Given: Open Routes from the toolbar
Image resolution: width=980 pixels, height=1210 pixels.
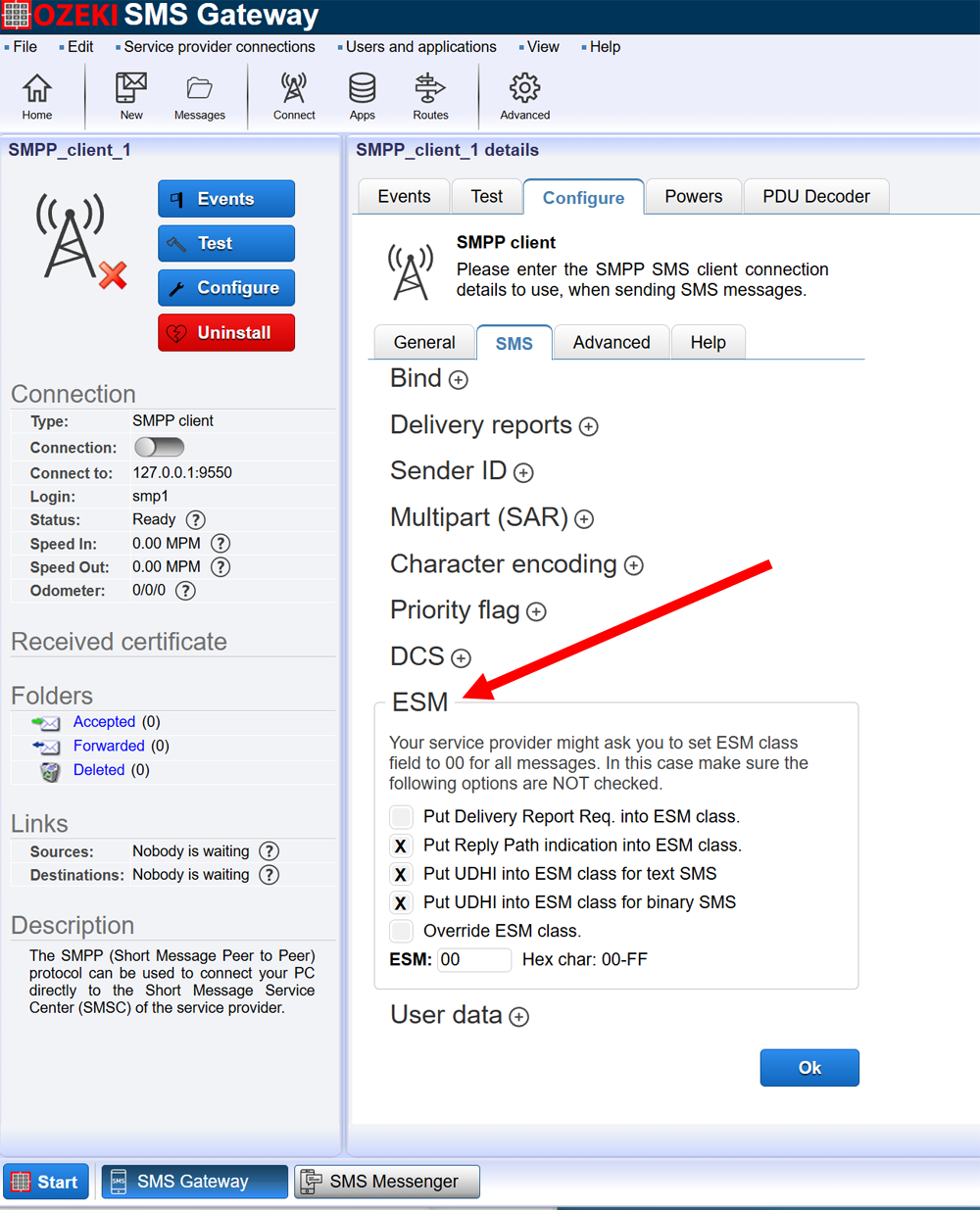Looking at the screenshot, I should coord(430,96).
